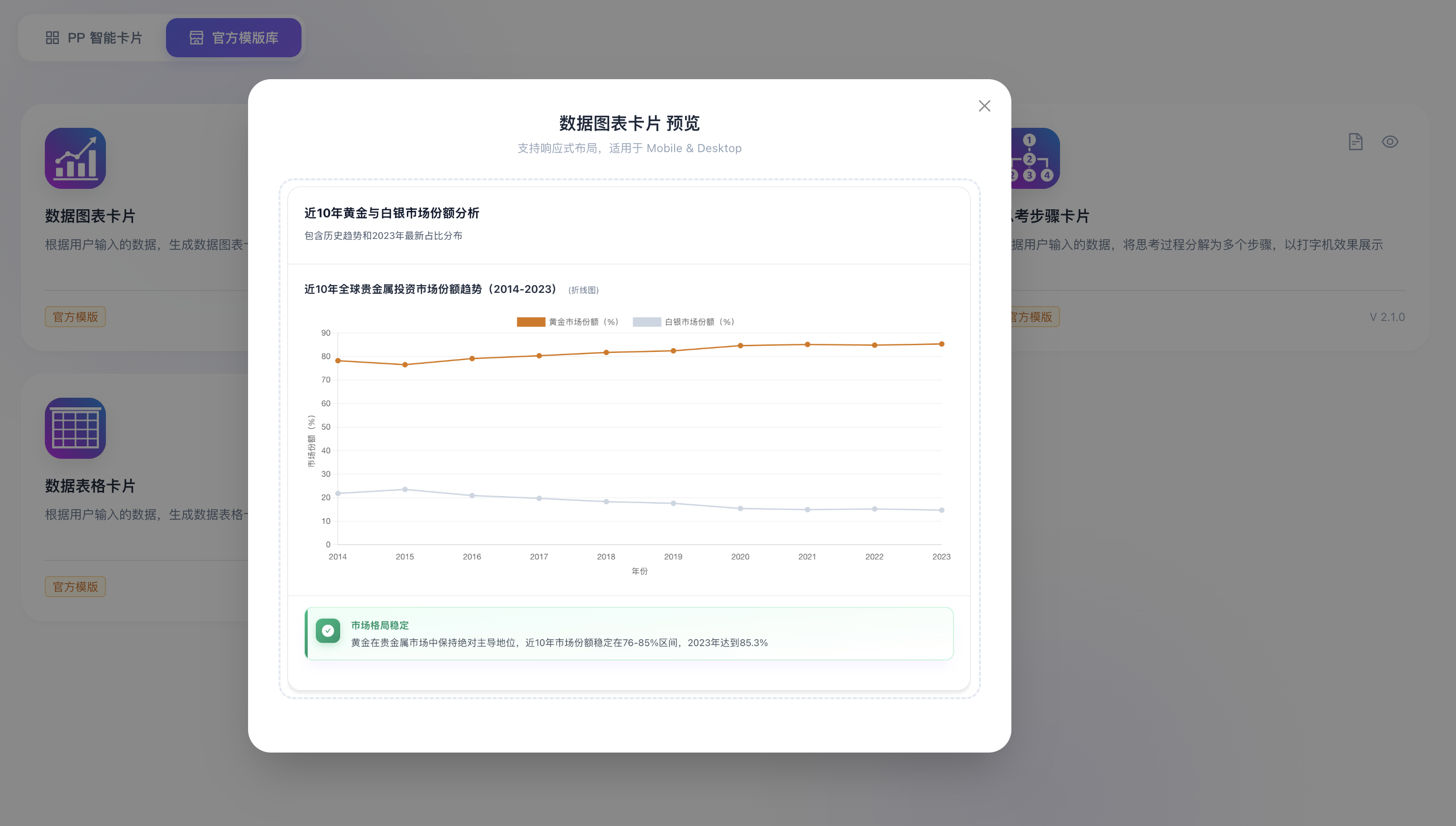The image size is (1456, 826).
Task: Click the 数据表格卡片 card title
Action: click(90, 486)
